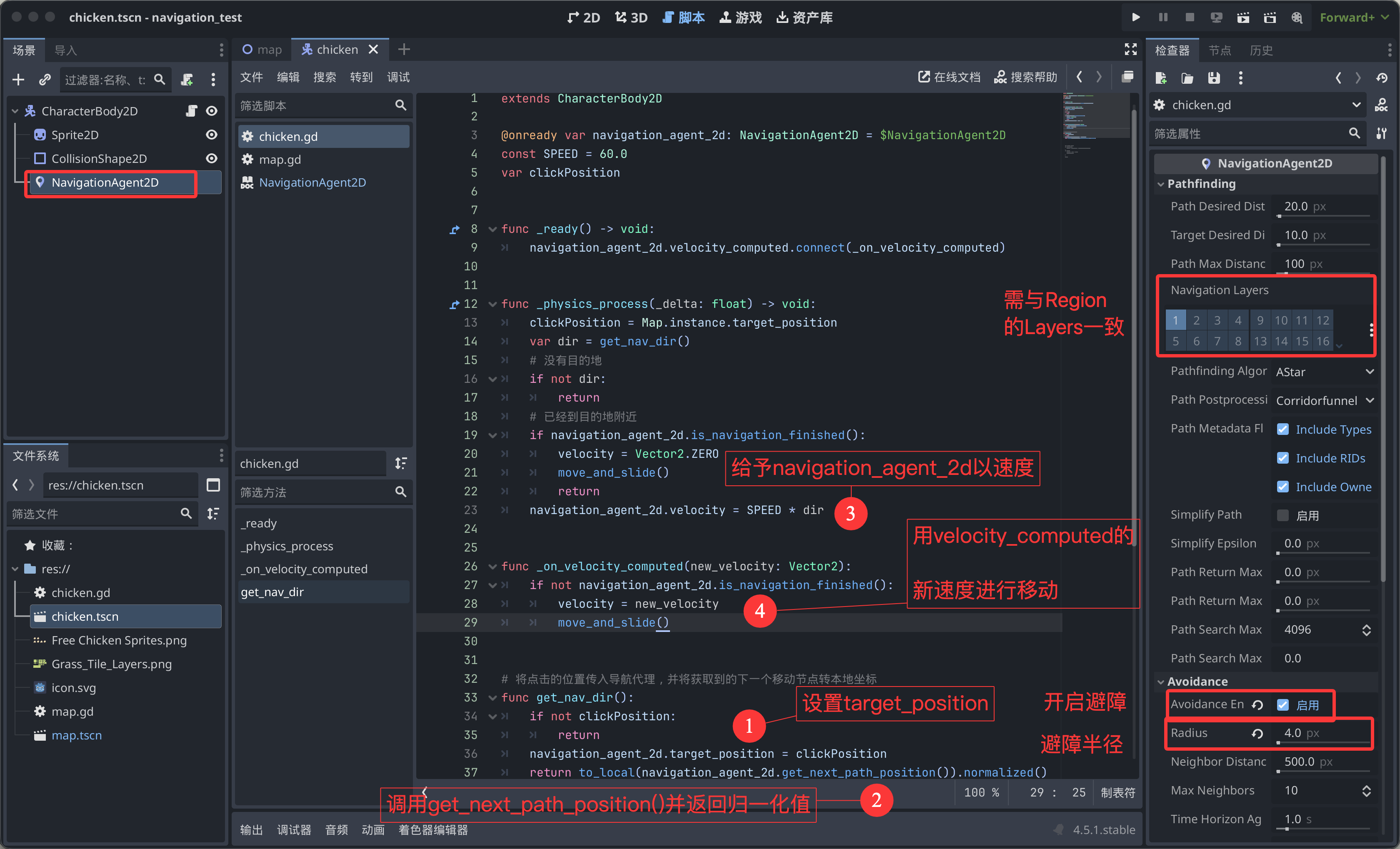Enable the Simplify Path checkbox
The width and height of the screenshot is (1400, 849).
[1282, 515]
